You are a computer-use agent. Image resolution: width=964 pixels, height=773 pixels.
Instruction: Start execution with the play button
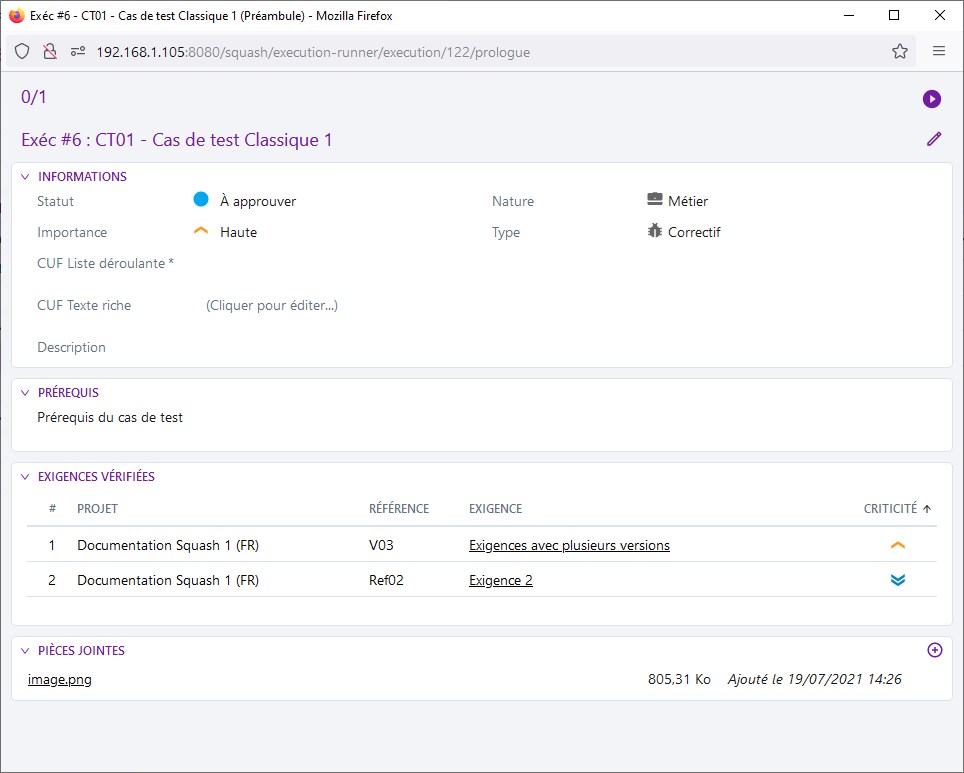tap(932, 98)
